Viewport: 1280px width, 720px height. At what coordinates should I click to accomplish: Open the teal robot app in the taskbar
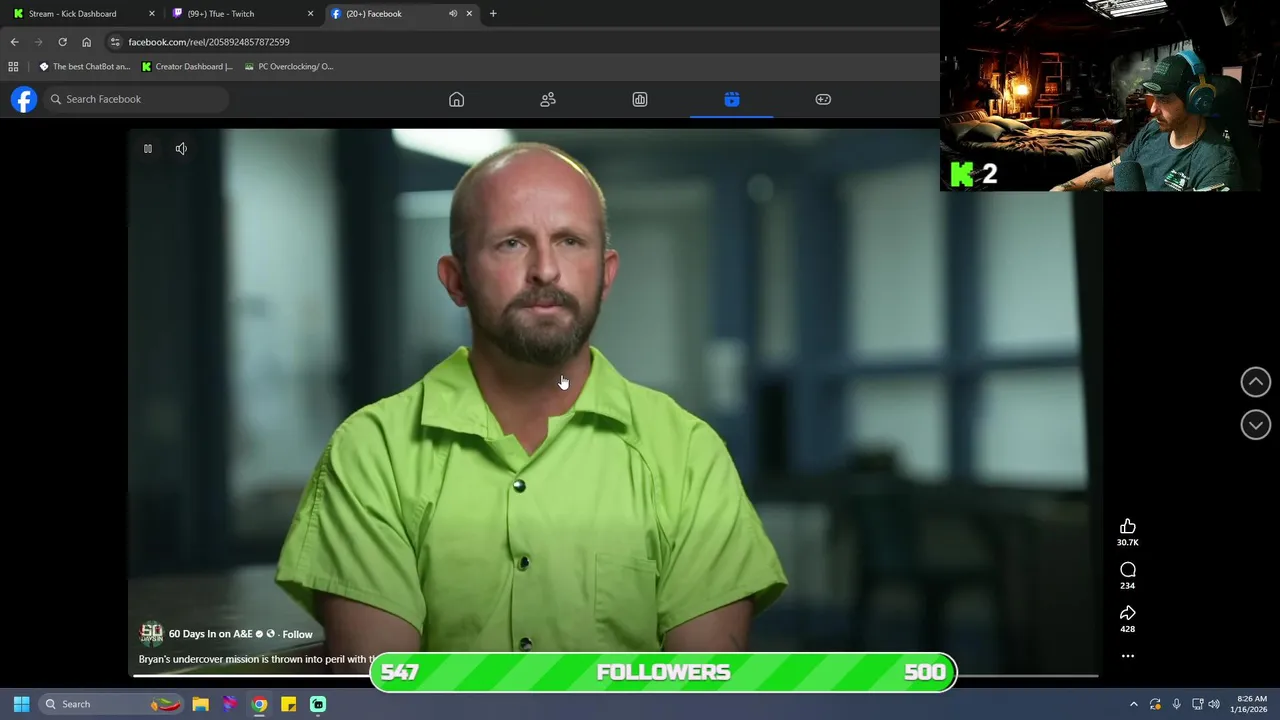click(318, 704)
